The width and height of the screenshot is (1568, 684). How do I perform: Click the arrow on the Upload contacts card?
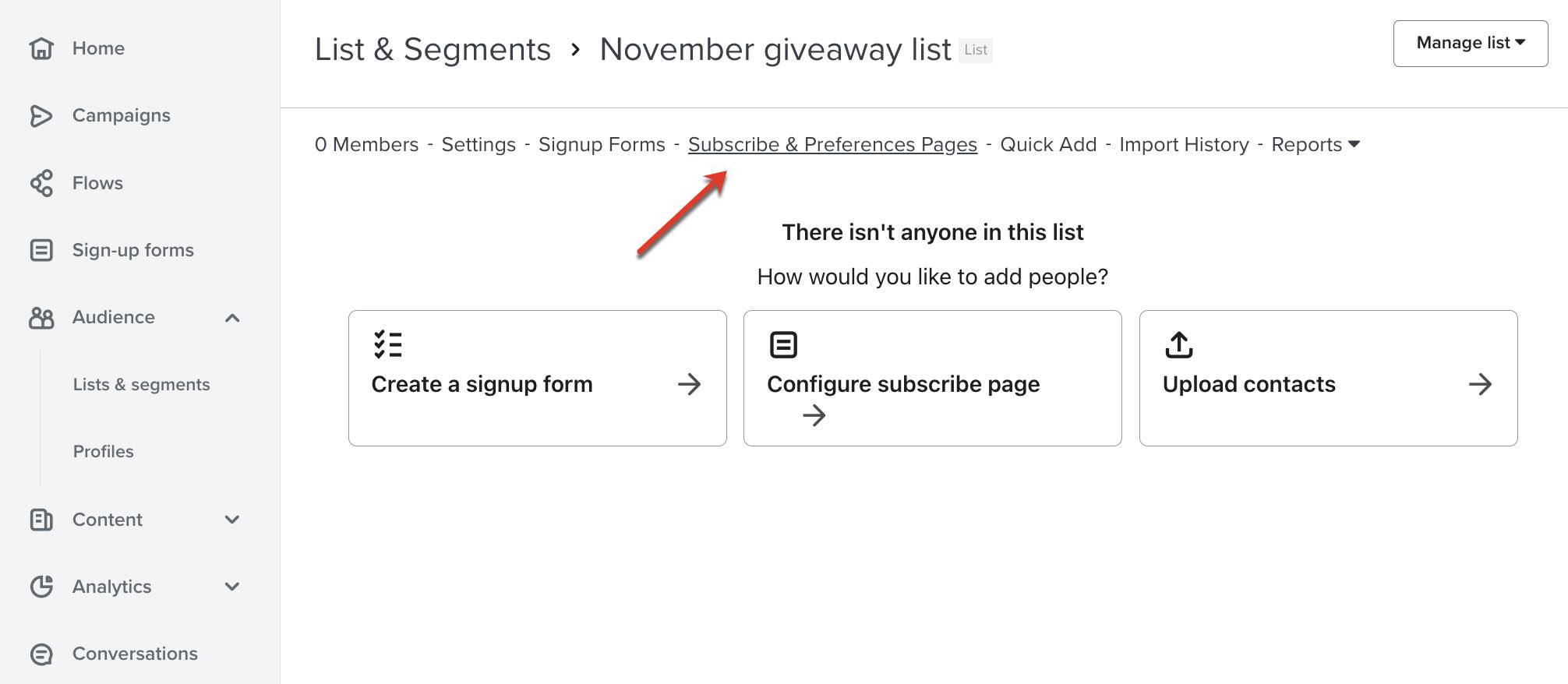[1481, 384]
